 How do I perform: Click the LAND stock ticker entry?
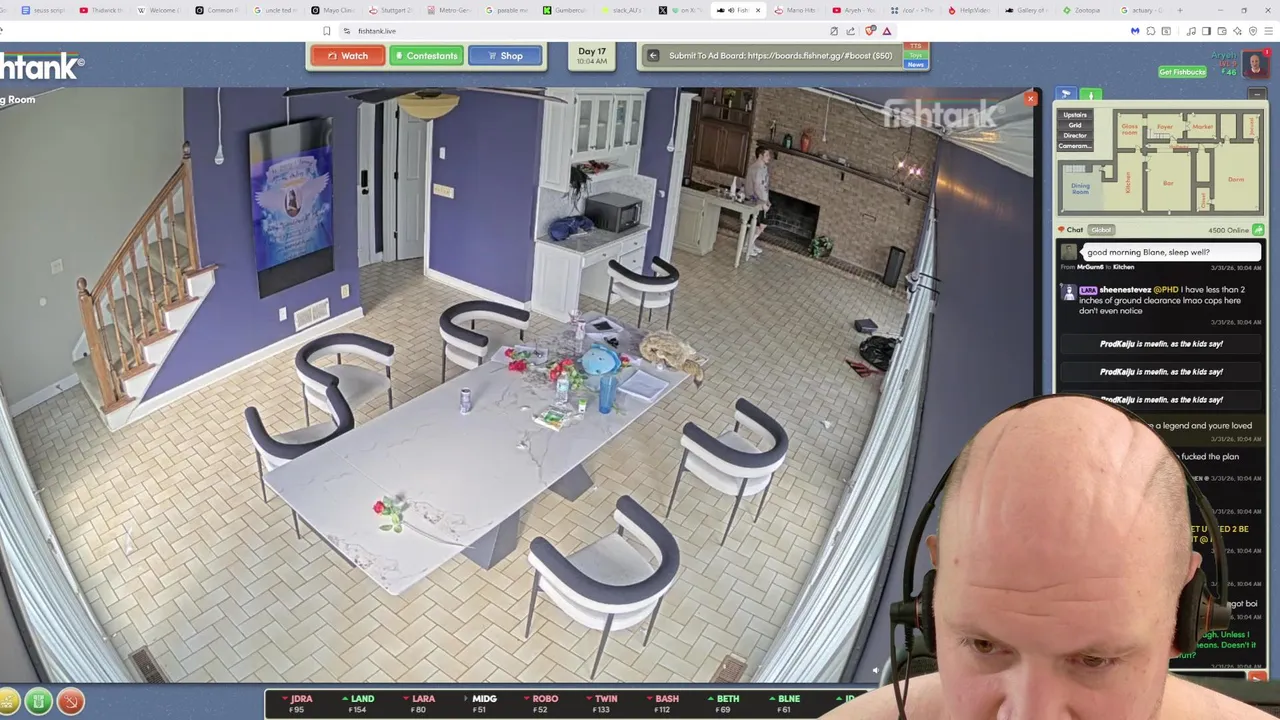click(x=358, y=704)
